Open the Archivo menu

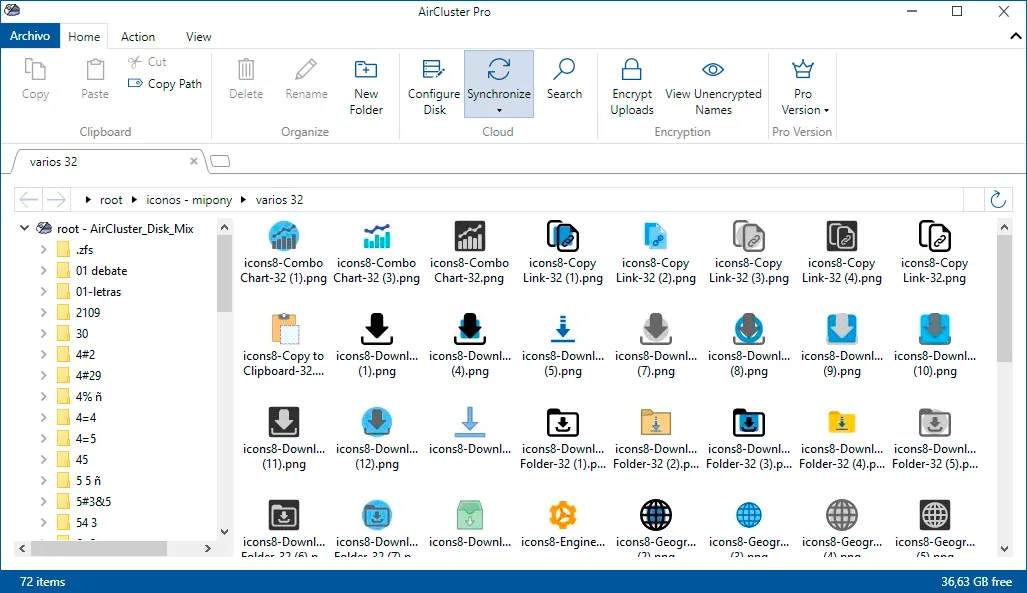(x=30, y=36)
